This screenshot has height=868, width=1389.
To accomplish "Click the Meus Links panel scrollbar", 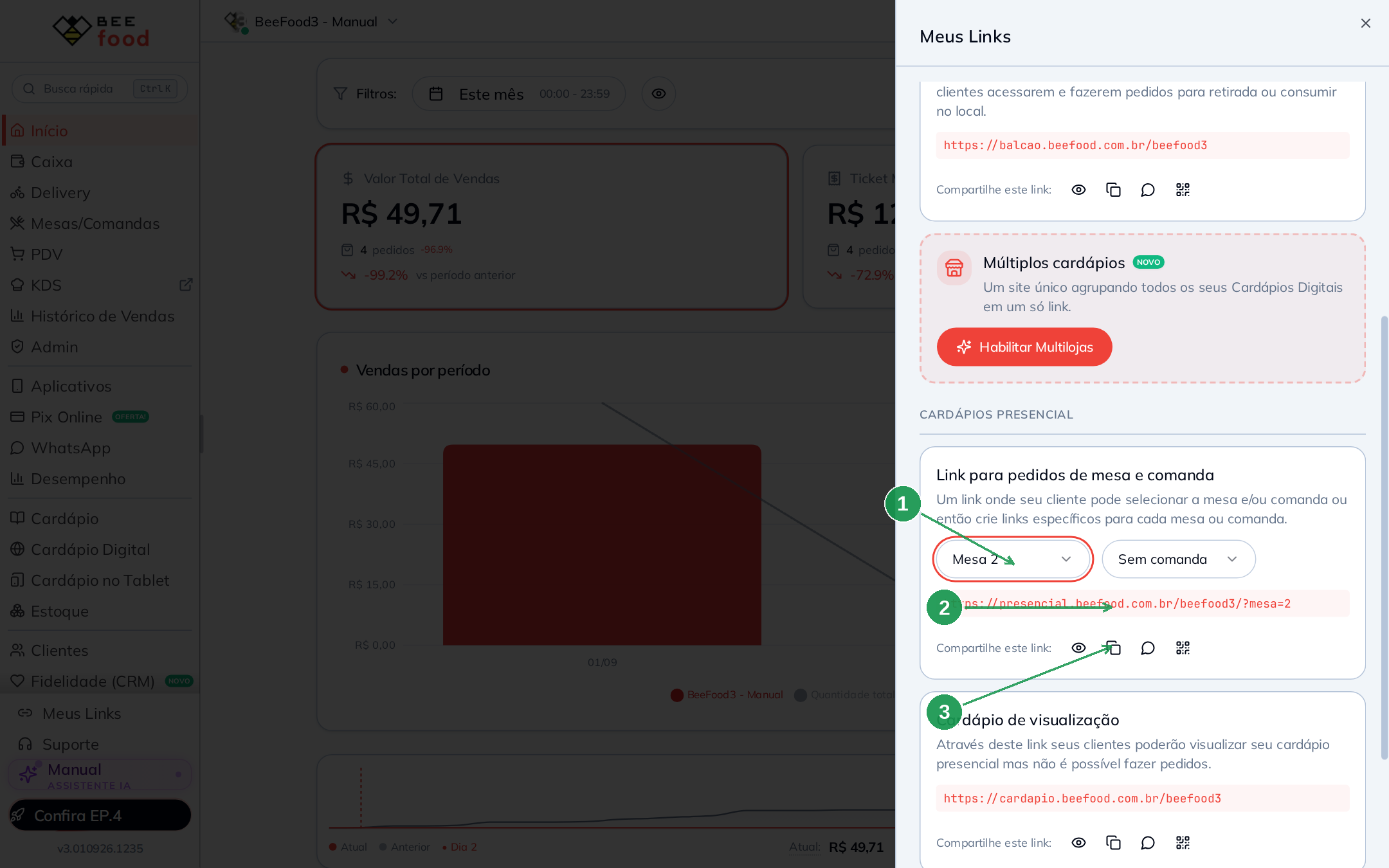I will coord(1384,538).
